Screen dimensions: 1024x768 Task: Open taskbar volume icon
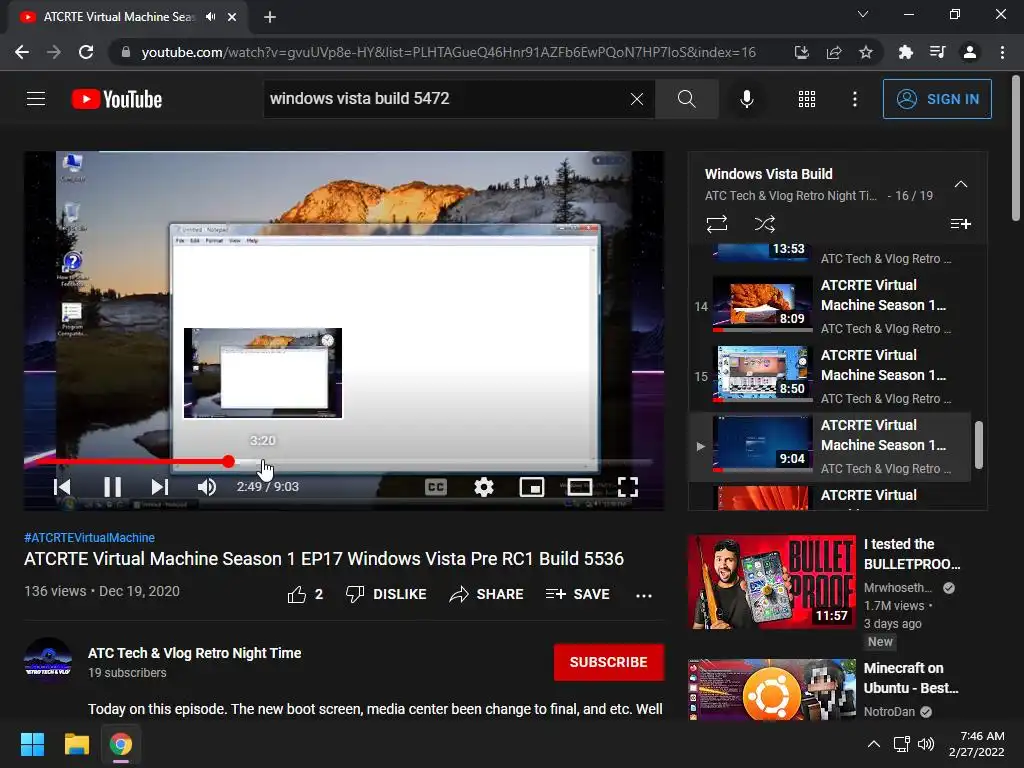click(x=925, y=744)
